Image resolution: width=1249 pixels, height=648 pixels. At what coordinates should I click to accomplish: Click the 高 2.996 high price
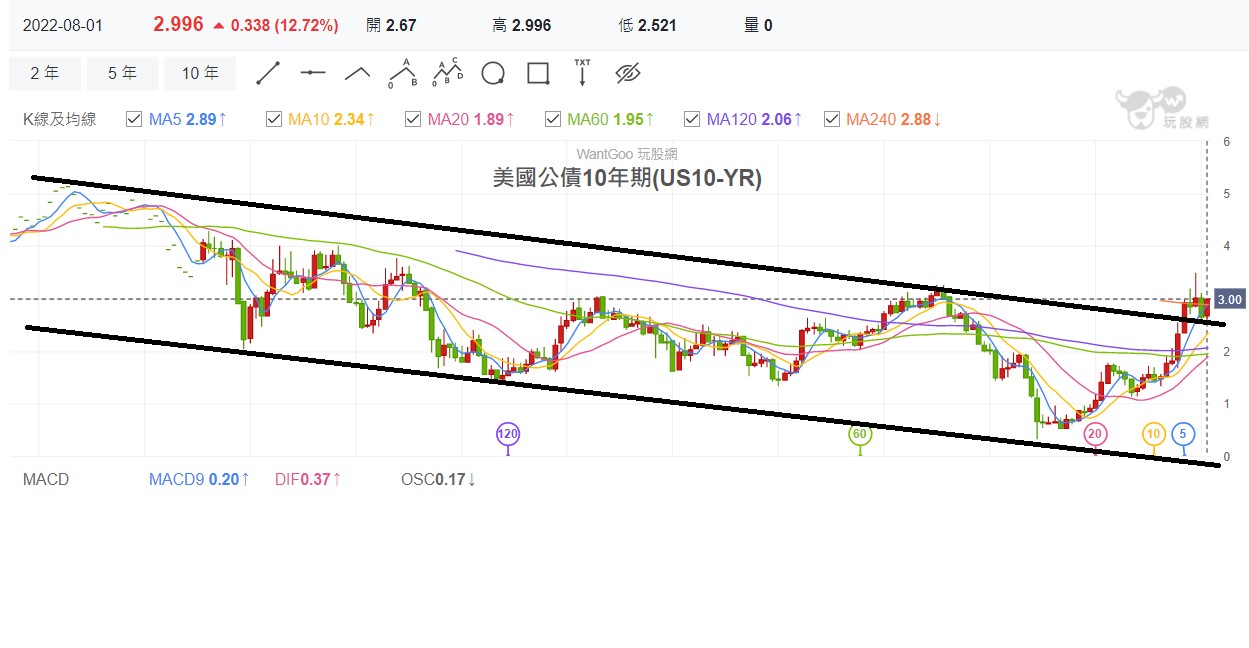click(x=522, y=25)
